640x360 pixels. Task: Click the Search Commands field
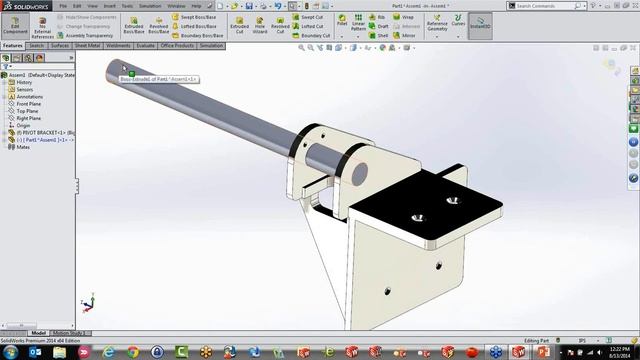(544, 6)
